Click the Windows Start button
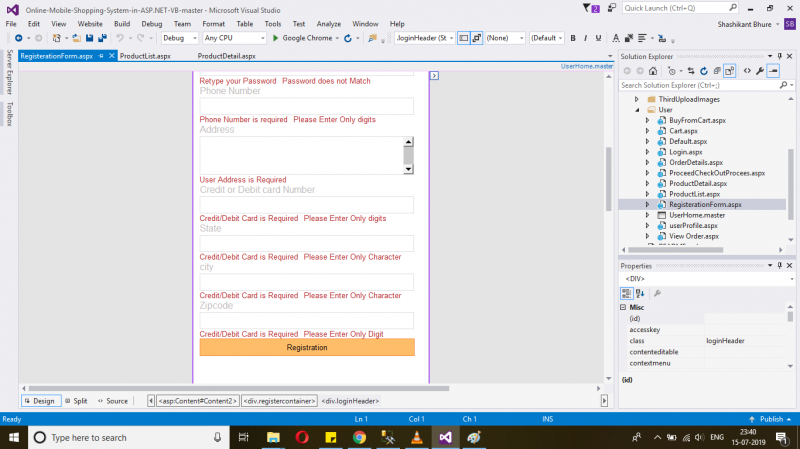800x449 pixels. tap(14, 437)
